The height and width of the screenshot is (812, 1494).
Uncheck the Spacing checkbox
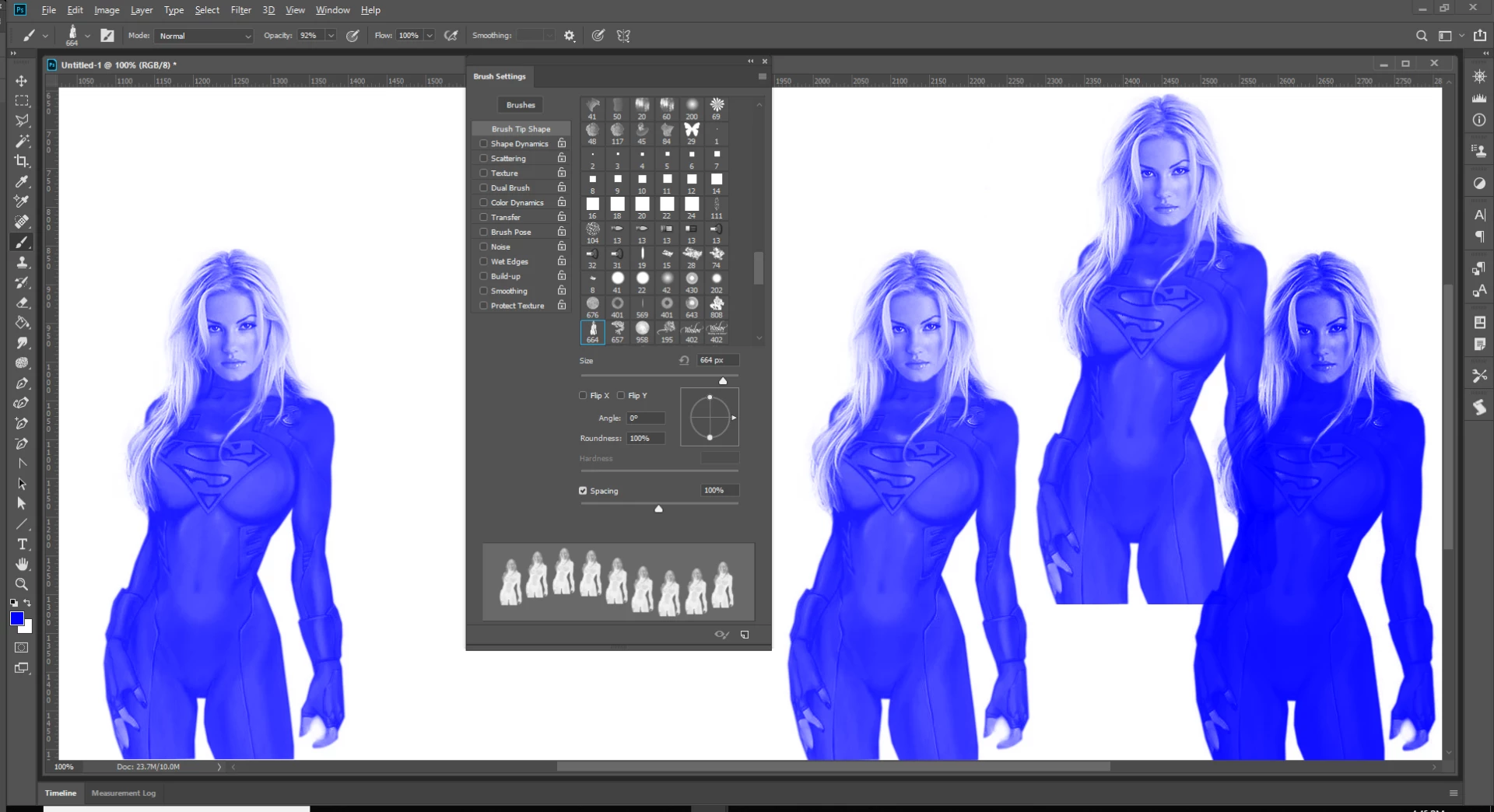[583, 491]
